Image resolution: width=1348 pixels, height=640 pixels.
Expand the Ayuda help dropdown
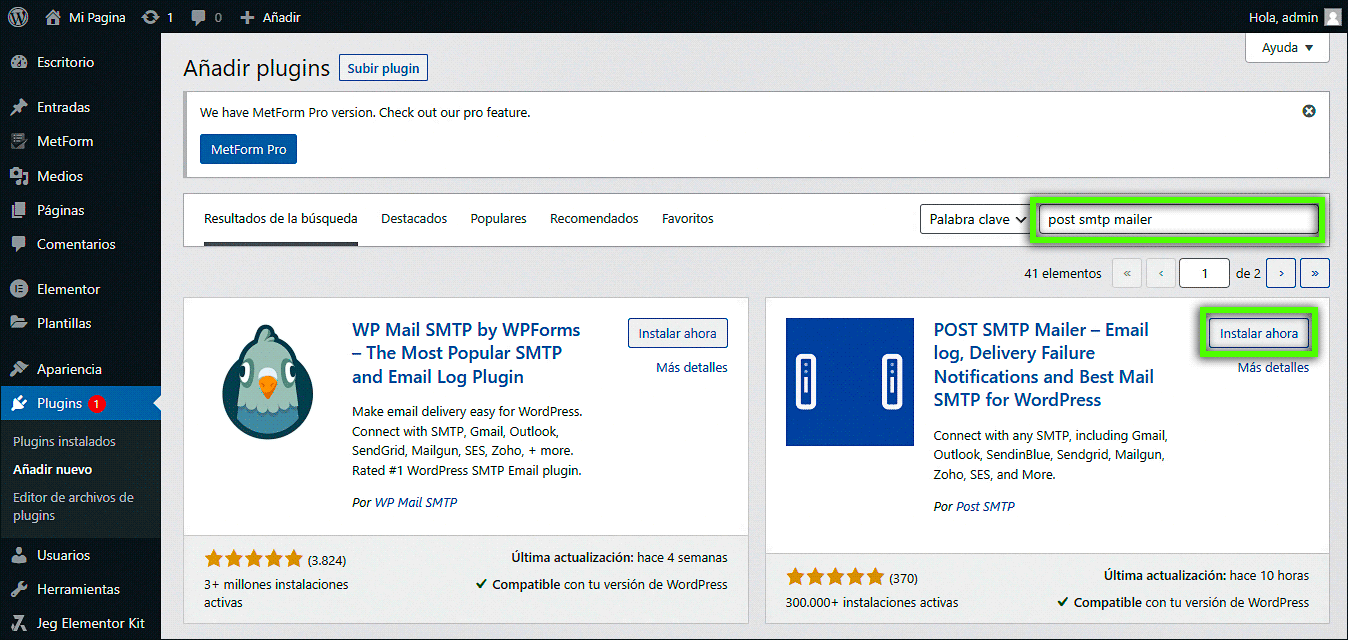[1287, 48]
